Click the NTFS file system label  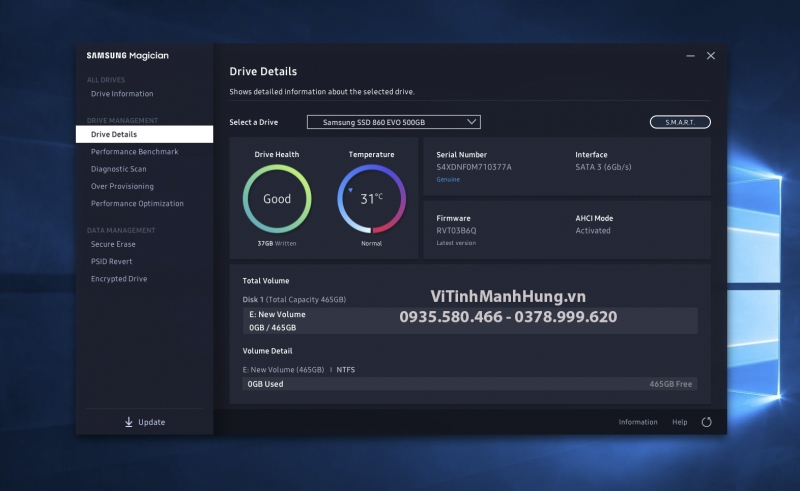345,370
